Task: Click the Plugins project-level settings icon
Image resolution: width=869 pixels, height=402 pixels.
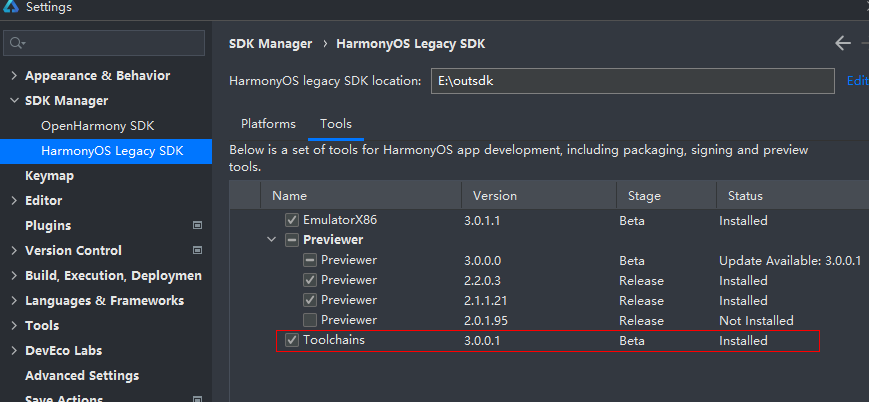Action: 197,226
